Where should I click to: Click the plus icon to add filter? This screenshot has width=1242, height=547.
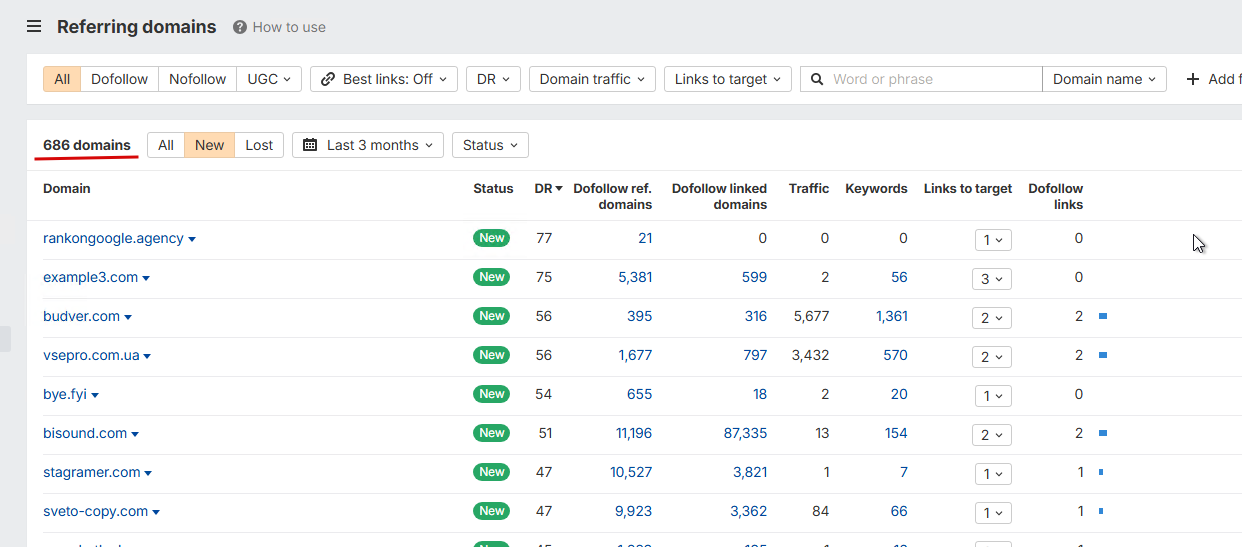tap(1192, 79)
